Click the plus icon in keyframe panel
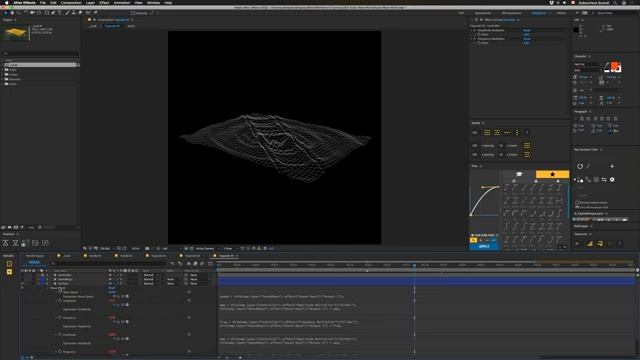The width and height of the screenshot is (640, 360). pos(612,166)
